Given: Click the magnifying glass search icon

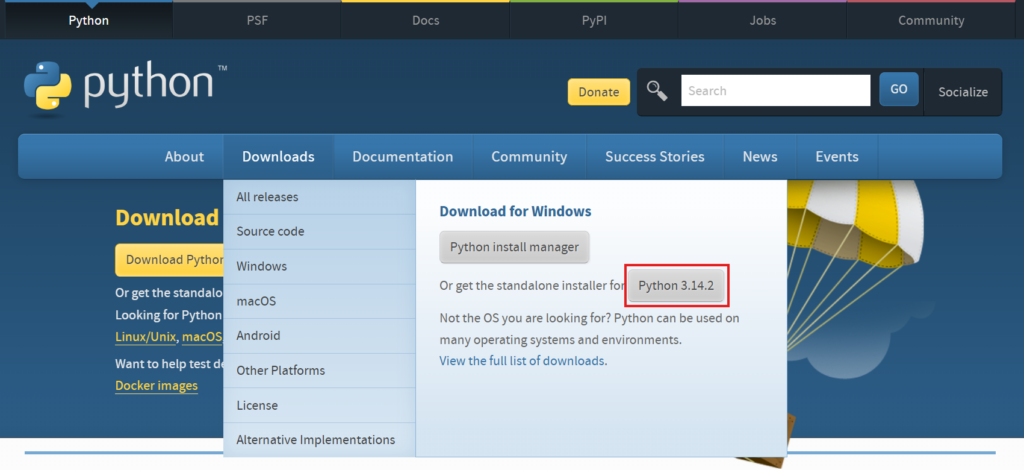Looking at the screenshot, I should pos(657,91).
